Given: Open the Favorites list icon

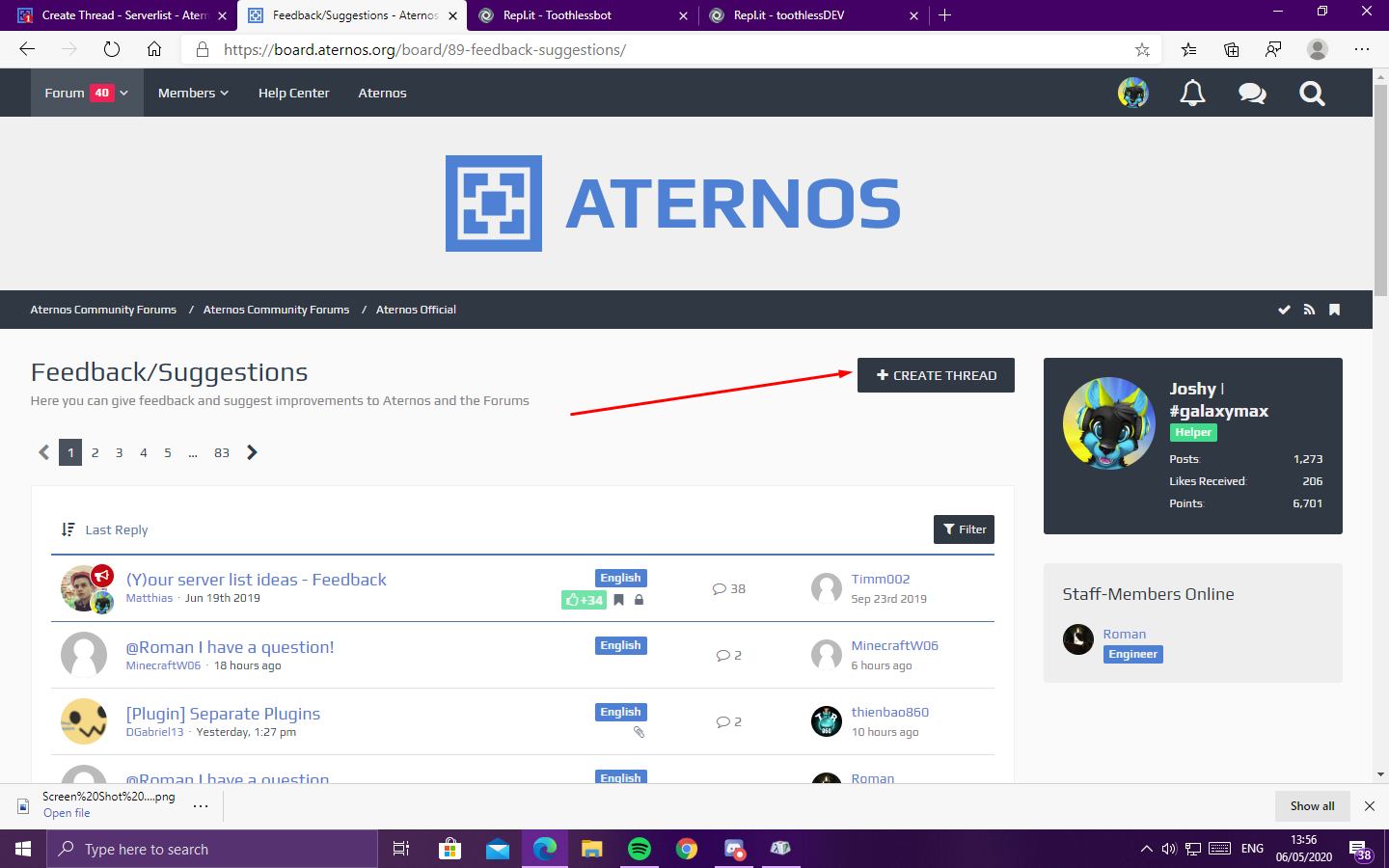Looking at the screenshot, I should tap(1188, 49).
